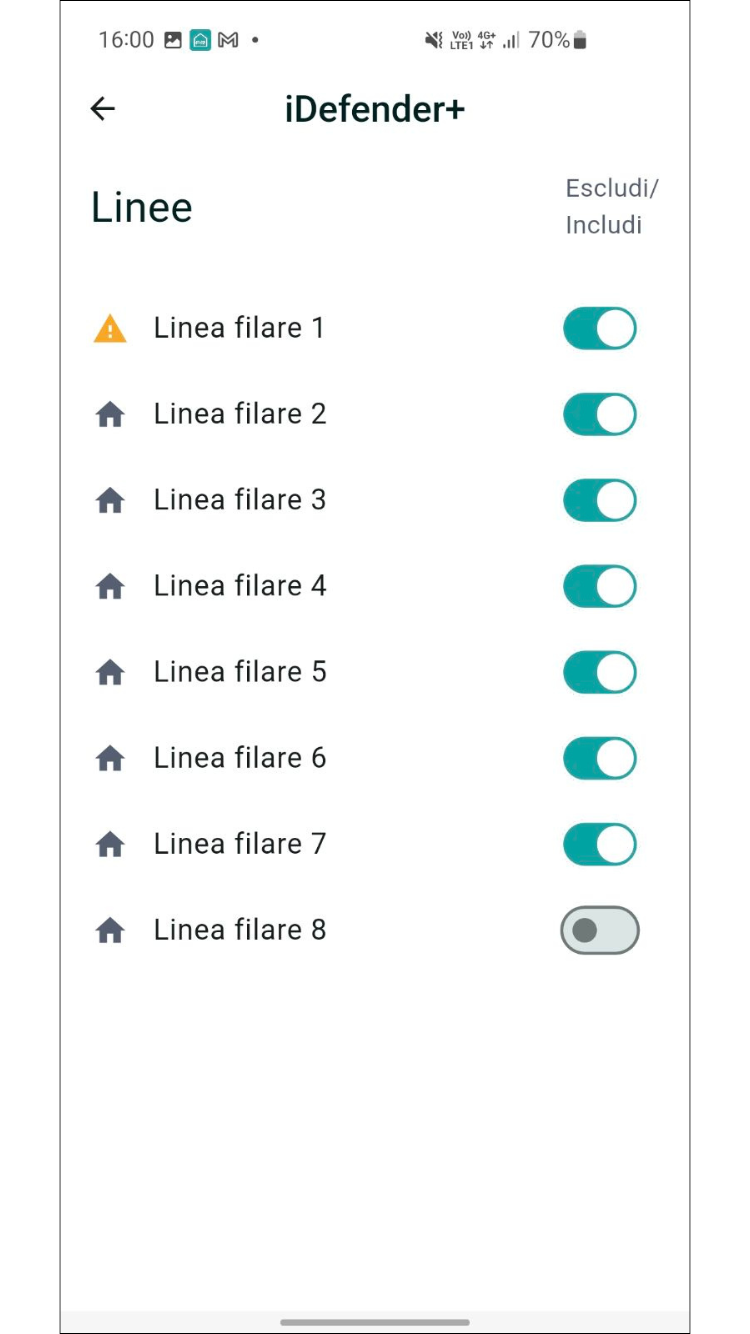
Task: Disable the Linea filare 1 toggle
Action: pyautogui.click(x=600, y=328)
